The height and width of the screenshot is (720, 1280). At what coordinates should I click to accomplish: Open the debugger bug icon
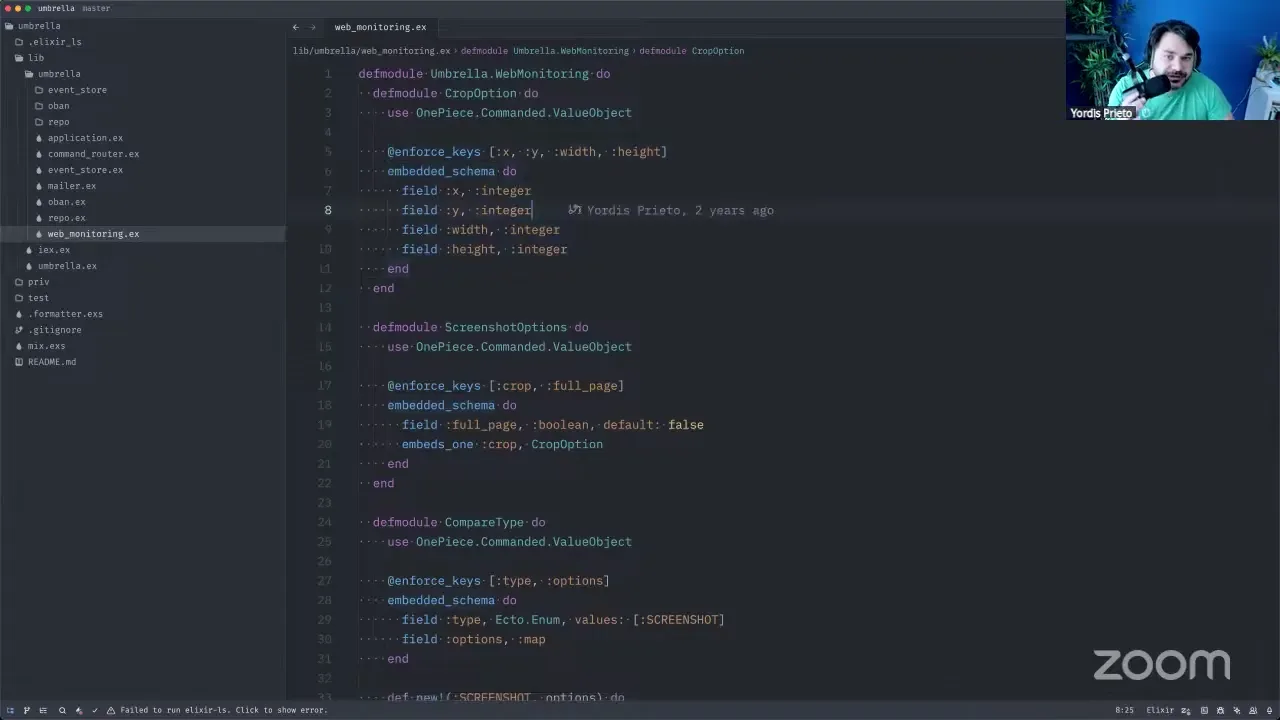click(x=1220, y=710)
